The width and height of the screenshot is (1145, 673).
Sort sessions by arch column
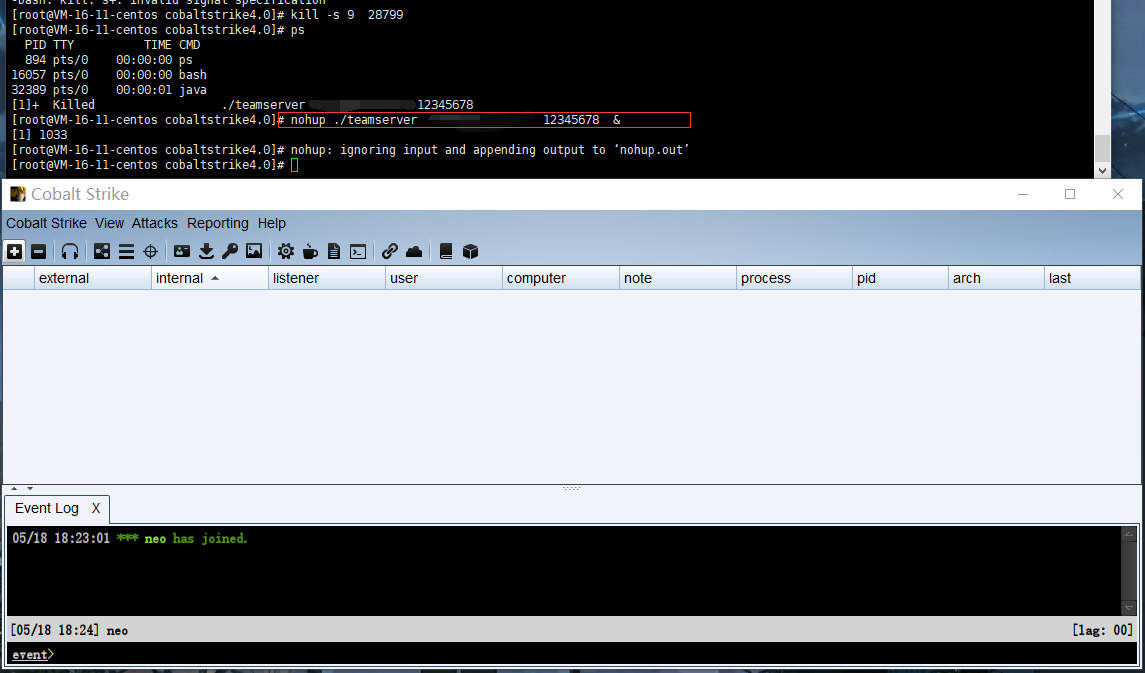click(x=996, y=278)
